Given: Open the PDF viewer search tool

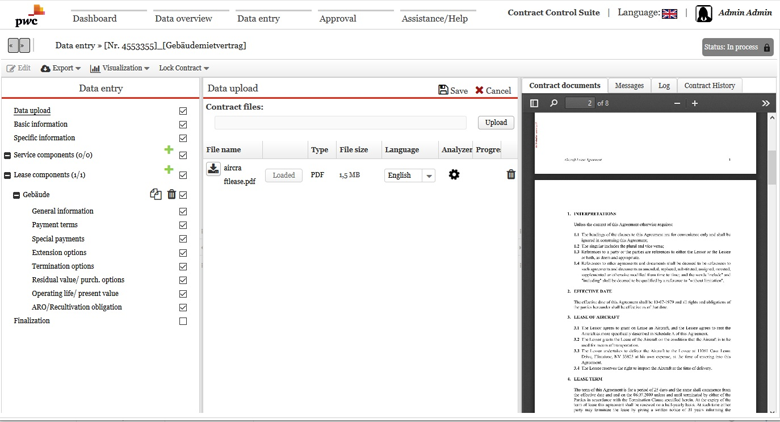Looking at the screenshot, I should (x=554, y=103).
